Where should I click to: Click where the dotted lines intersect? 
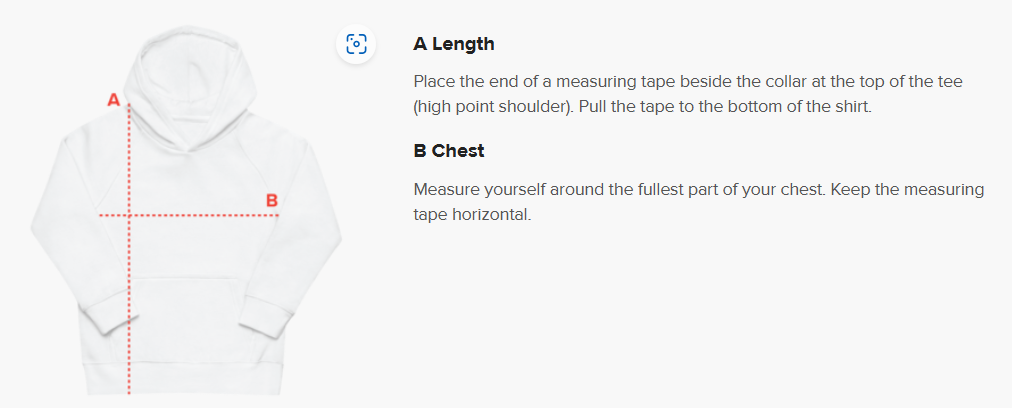(x=129, y=215)
